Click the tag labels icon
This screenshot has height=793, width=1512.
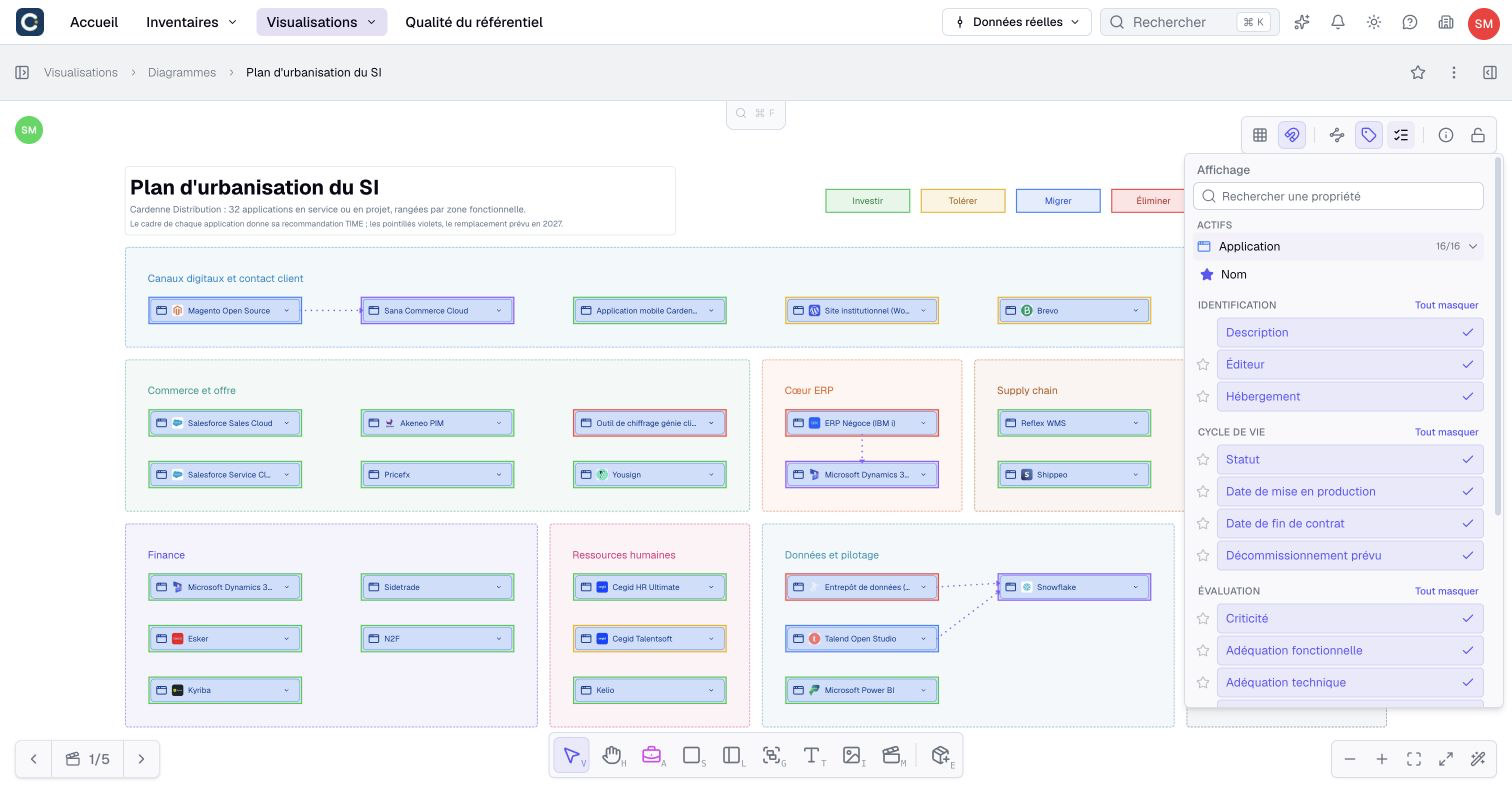click(x=1369, y=135)
